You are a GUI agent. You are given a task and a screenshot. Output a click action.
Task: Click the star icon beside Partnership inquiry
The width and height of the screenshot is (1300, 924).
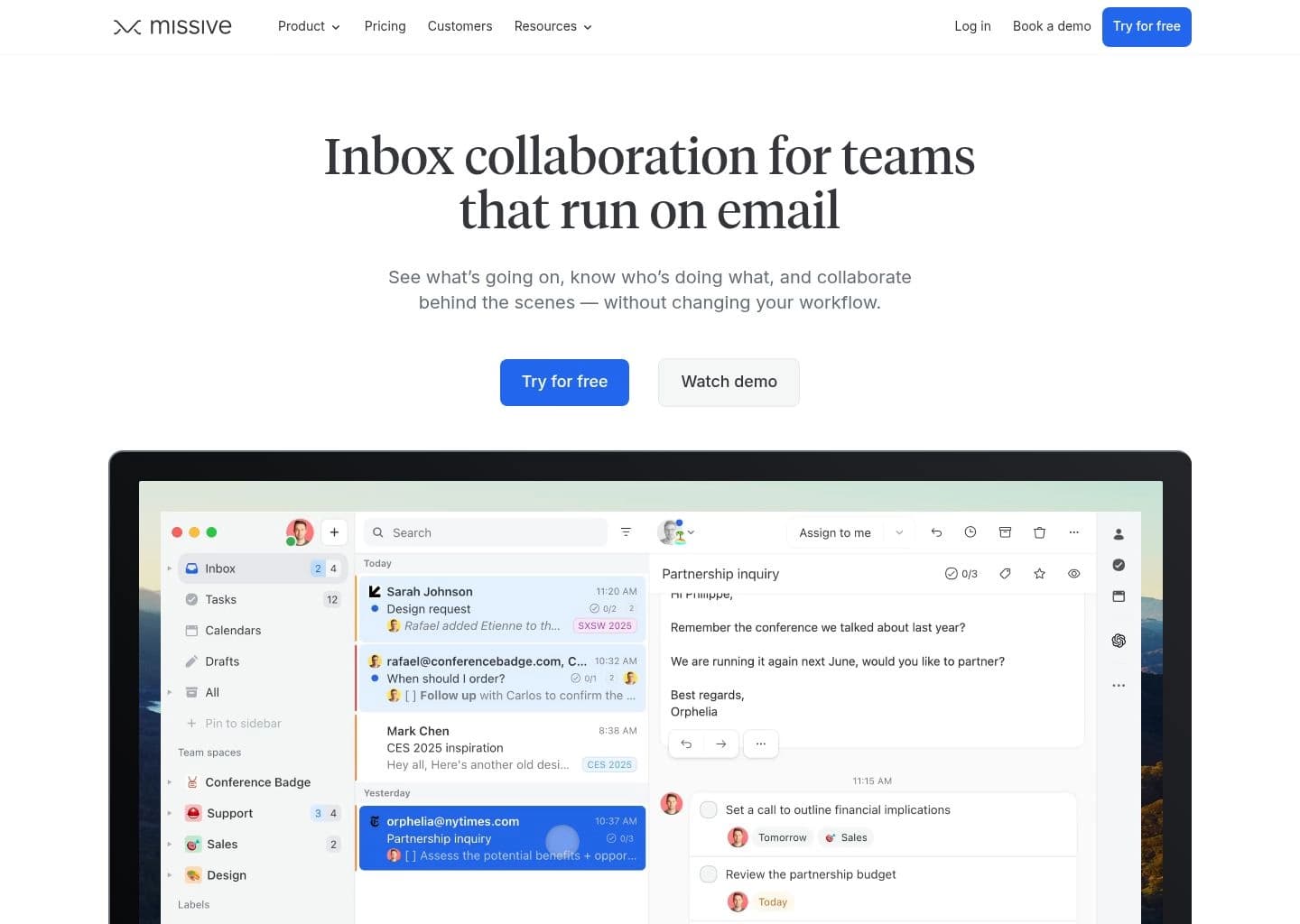click(x=1039, y=574)
